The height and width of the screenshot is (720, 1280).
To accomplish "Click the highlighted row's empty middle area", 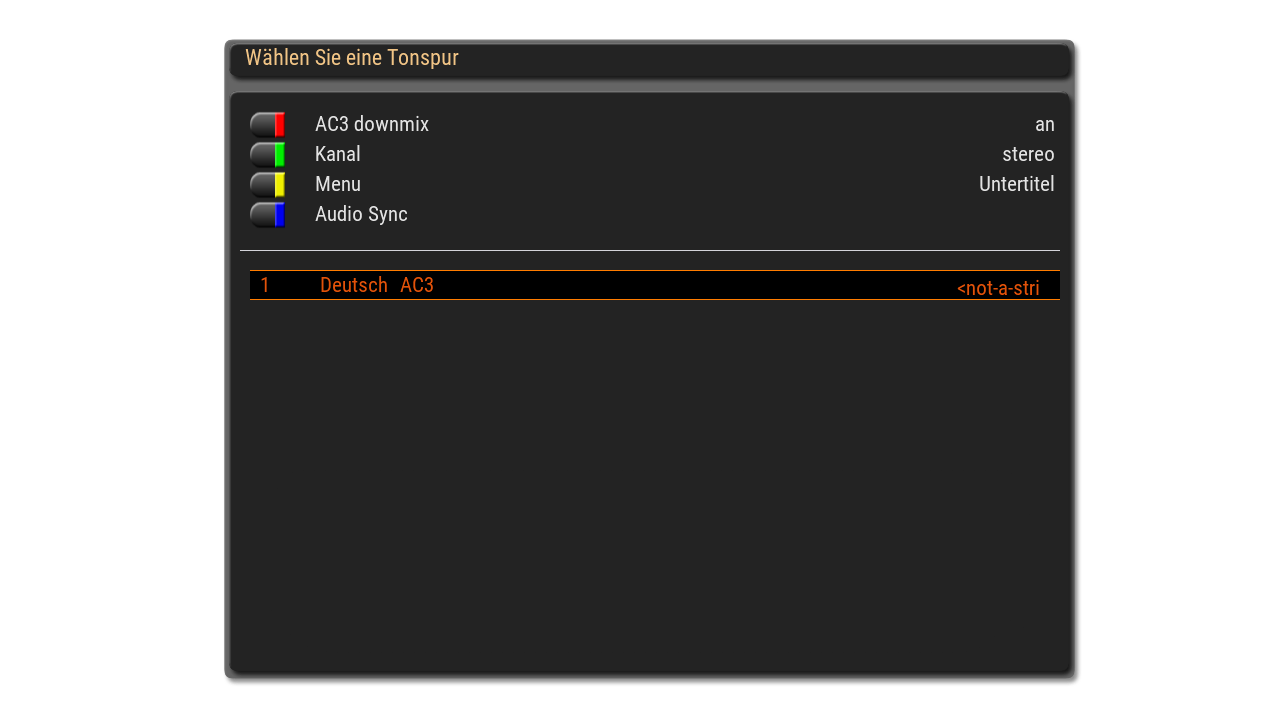I will [690, 286].
